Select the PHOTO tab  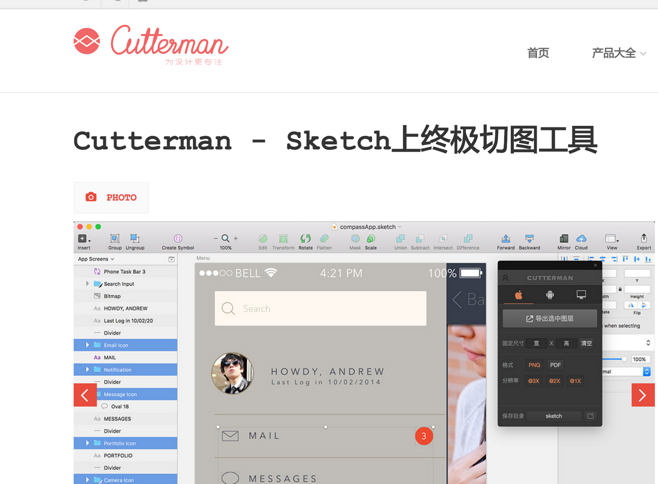[111, 197]
